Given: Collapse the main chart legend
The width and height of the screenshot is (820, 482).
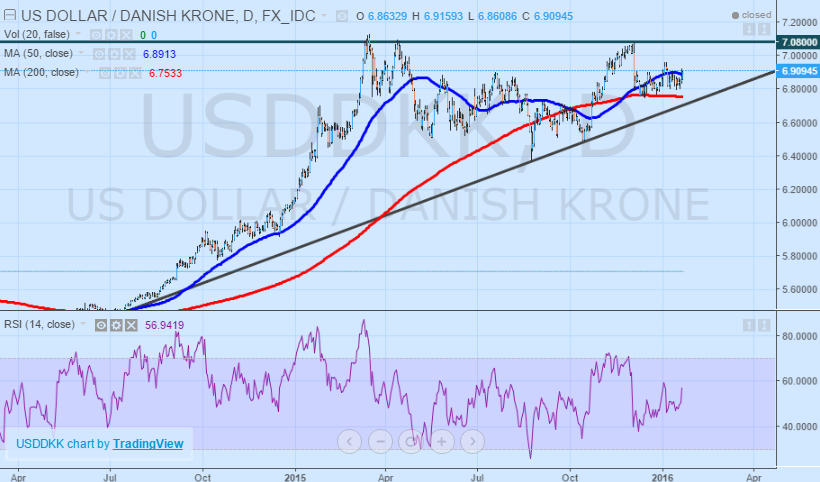Looking at the screenshot, I should [8, 17].
